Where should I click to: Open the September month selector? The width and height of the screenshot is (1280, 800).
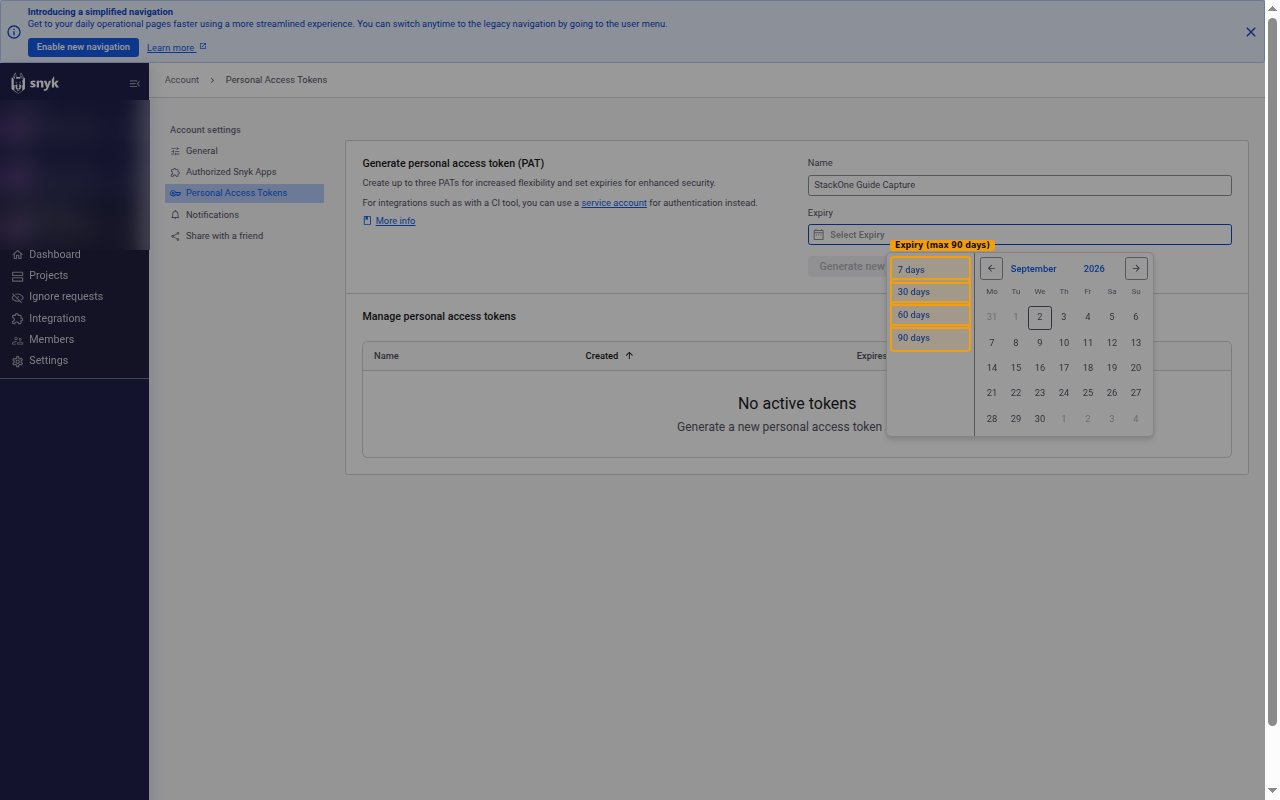[1033, 269]
